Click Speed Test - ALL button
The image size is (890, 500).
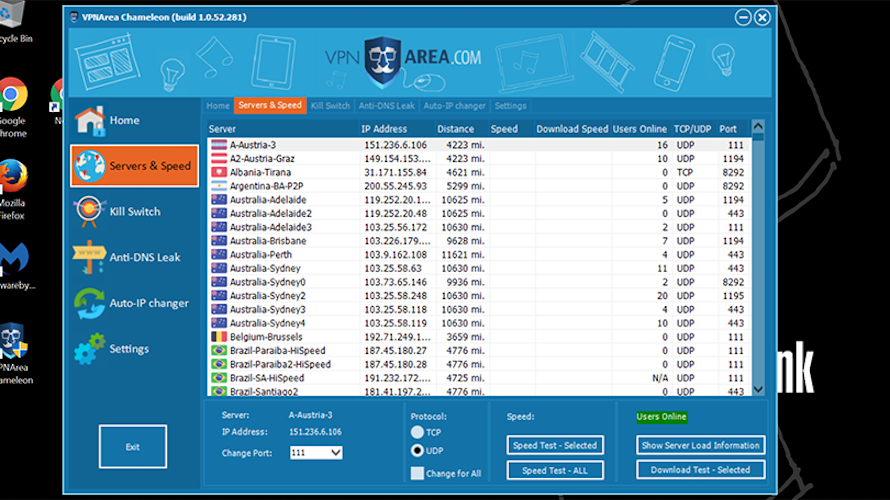(555, 470)
